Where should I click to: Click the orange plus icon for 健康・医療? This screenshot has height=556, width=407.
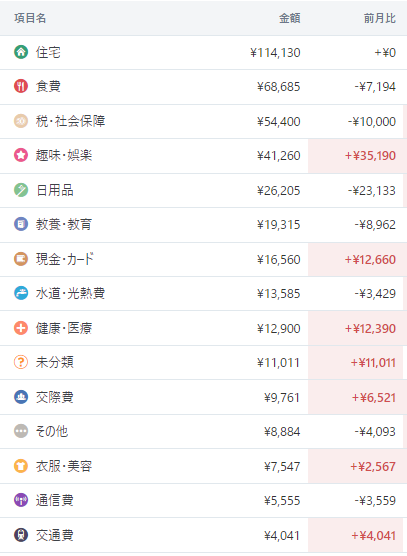[x=21, y=328]
